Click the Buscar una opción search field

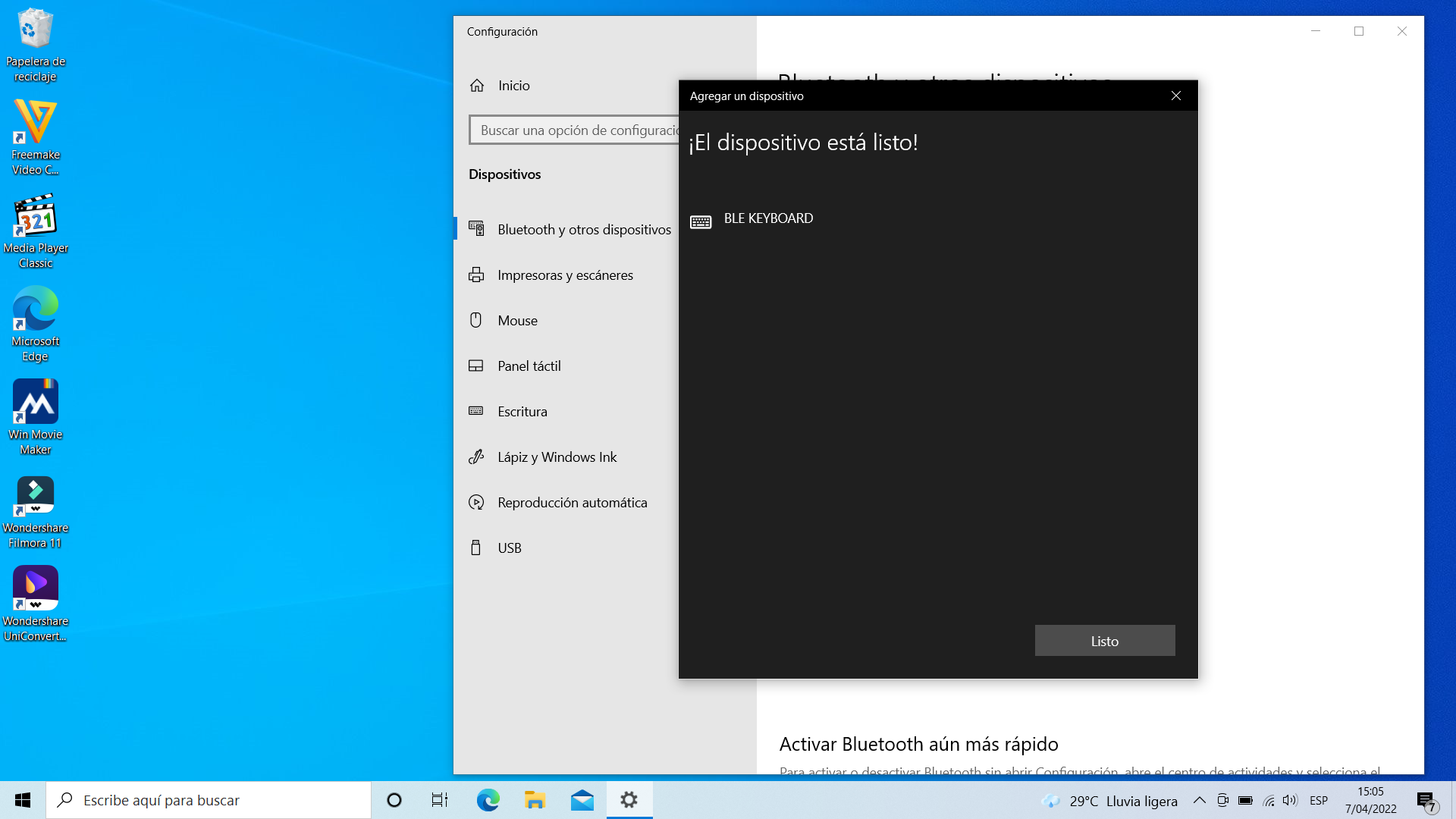tap(576, 130)
